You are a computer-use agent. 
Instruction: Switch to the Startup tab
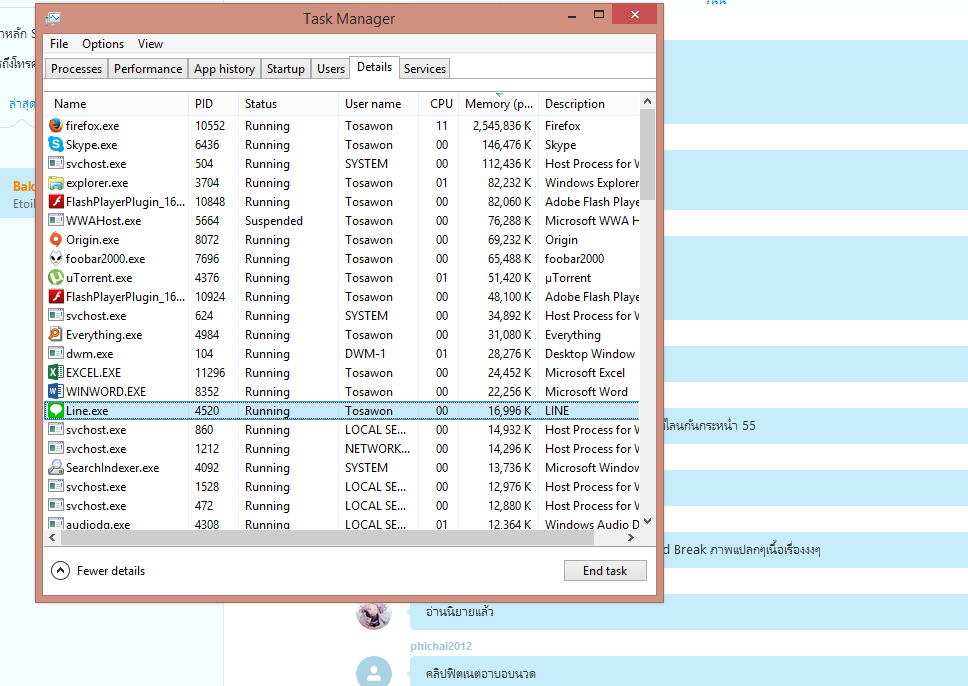tap(285, 69)
